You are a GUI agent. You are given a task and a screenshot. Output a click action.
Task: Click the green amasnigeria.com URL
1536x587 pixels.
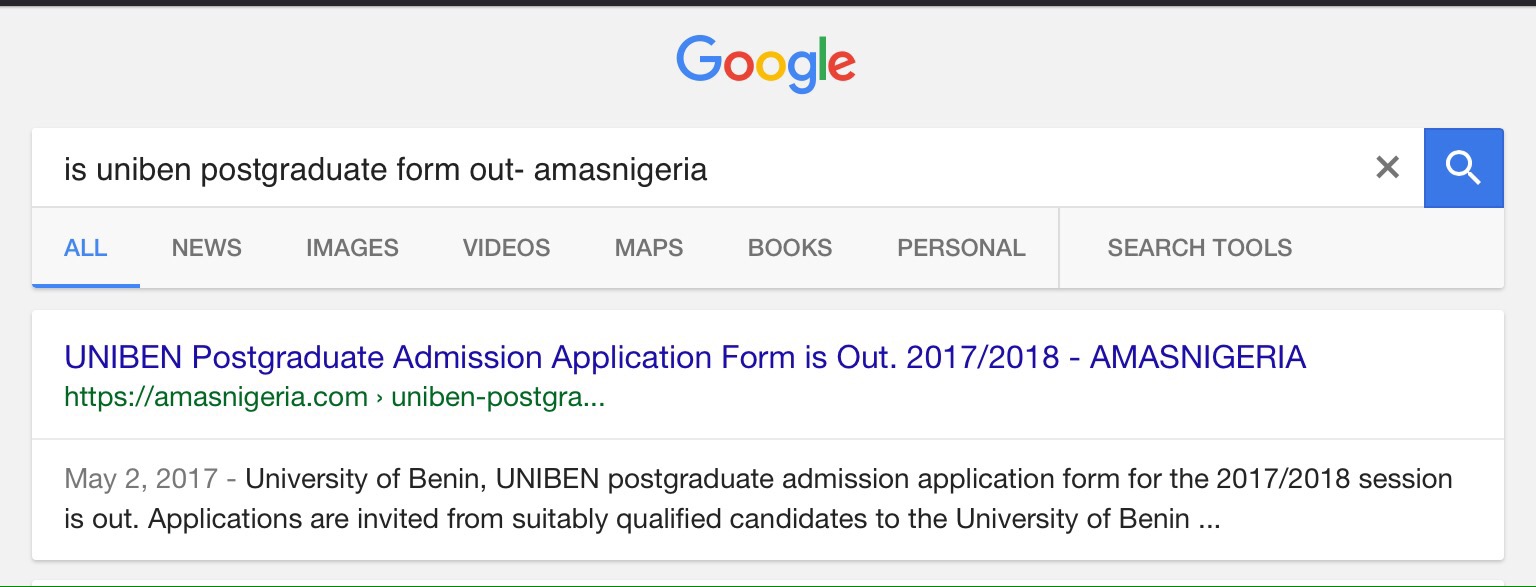[216, 398]
